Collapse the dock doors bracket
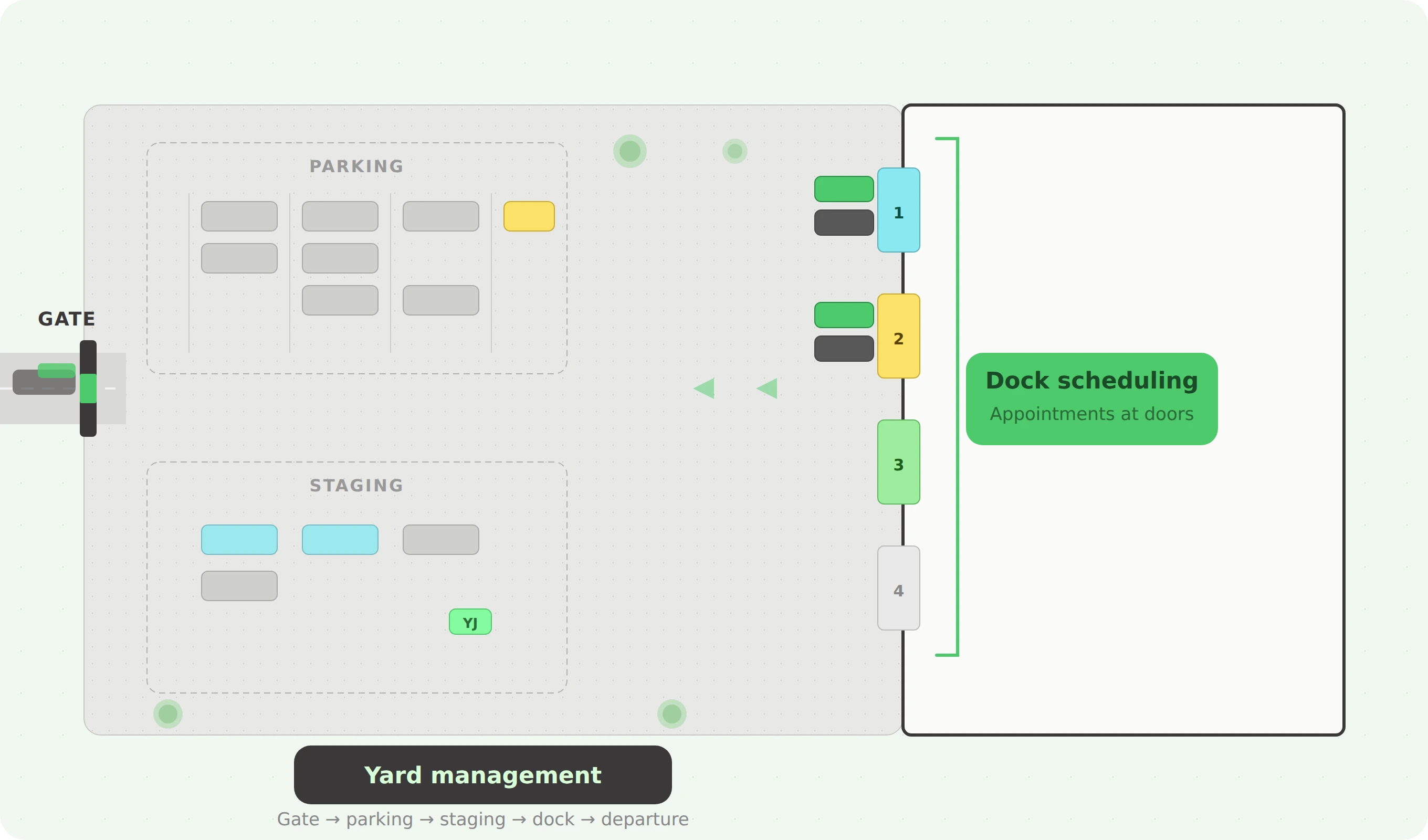 point(956,397)
